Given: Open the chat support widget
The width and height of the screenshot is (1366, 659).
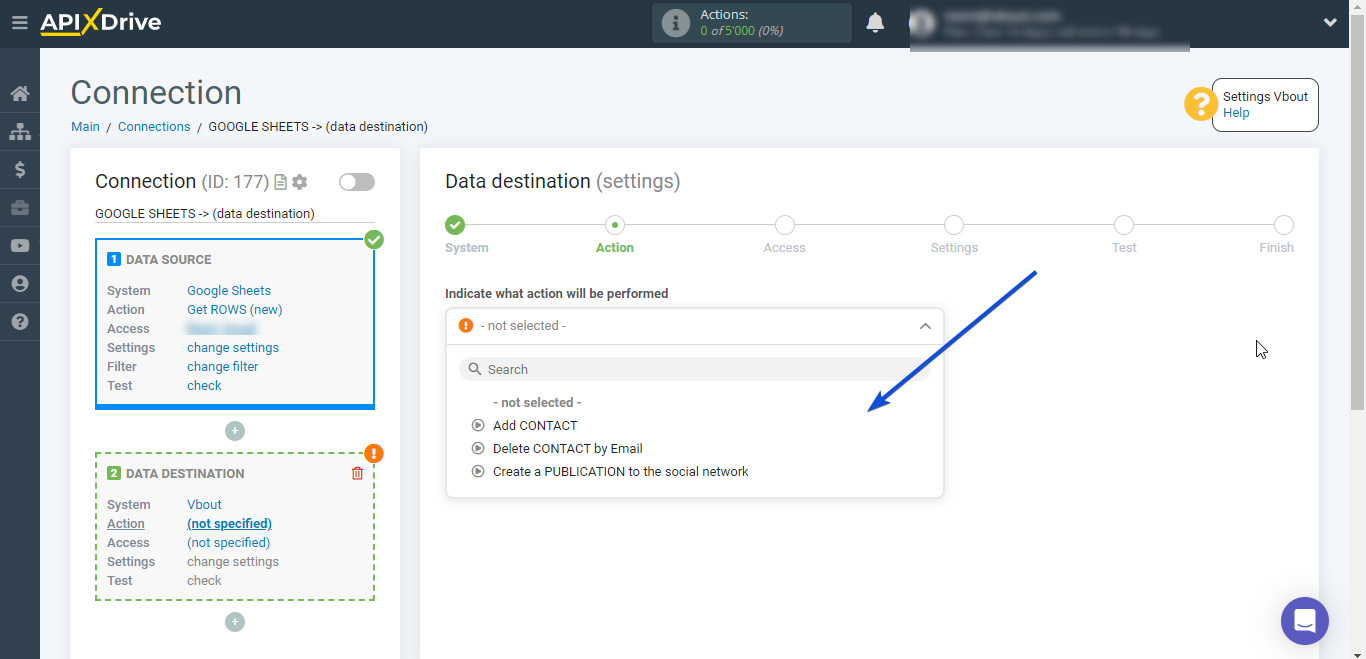Looking at the screenshot, I should (1305, 621).
